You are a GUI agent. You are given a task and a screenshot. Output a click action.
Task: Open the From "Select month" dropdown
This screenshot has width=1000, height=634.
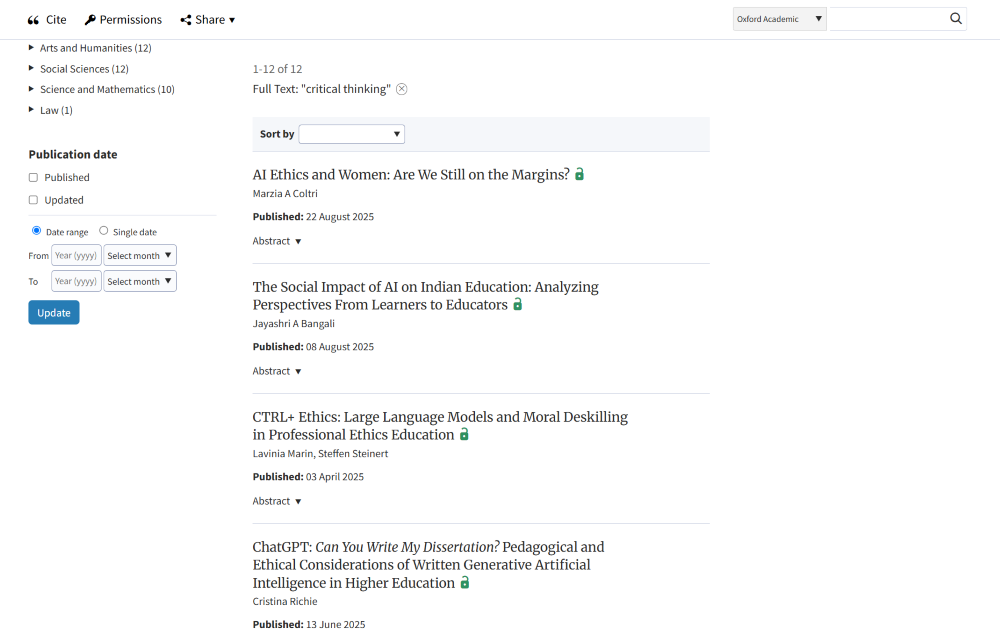click(139, 255)
